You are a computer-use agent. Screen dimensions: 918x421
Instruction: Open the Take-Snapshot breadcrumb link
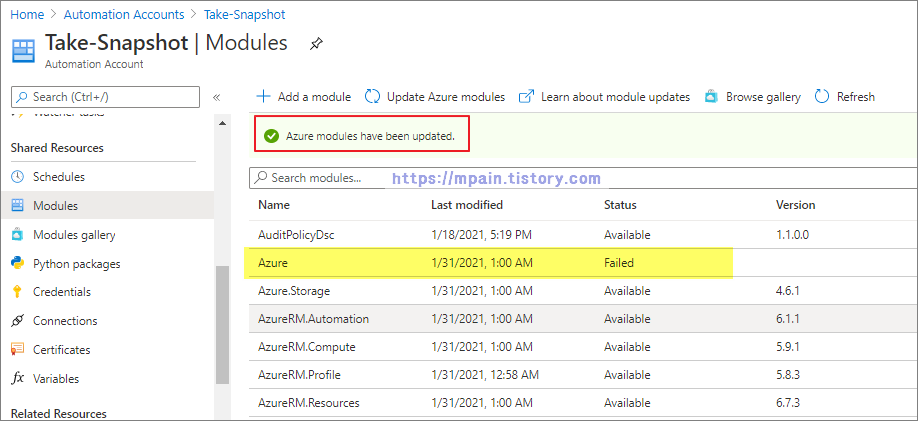(245, 14)
